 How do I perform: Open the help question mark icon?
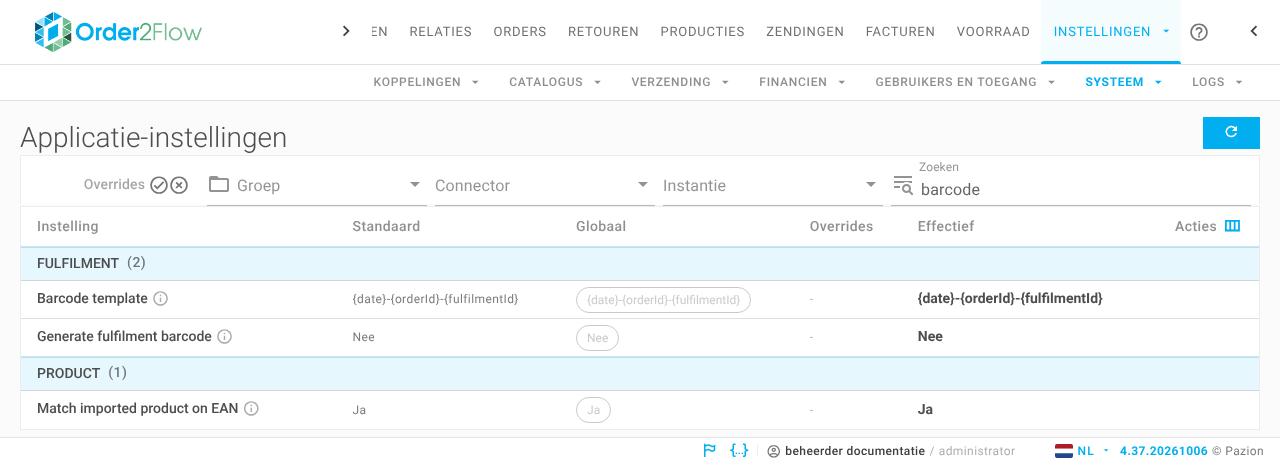(1199, 32)
